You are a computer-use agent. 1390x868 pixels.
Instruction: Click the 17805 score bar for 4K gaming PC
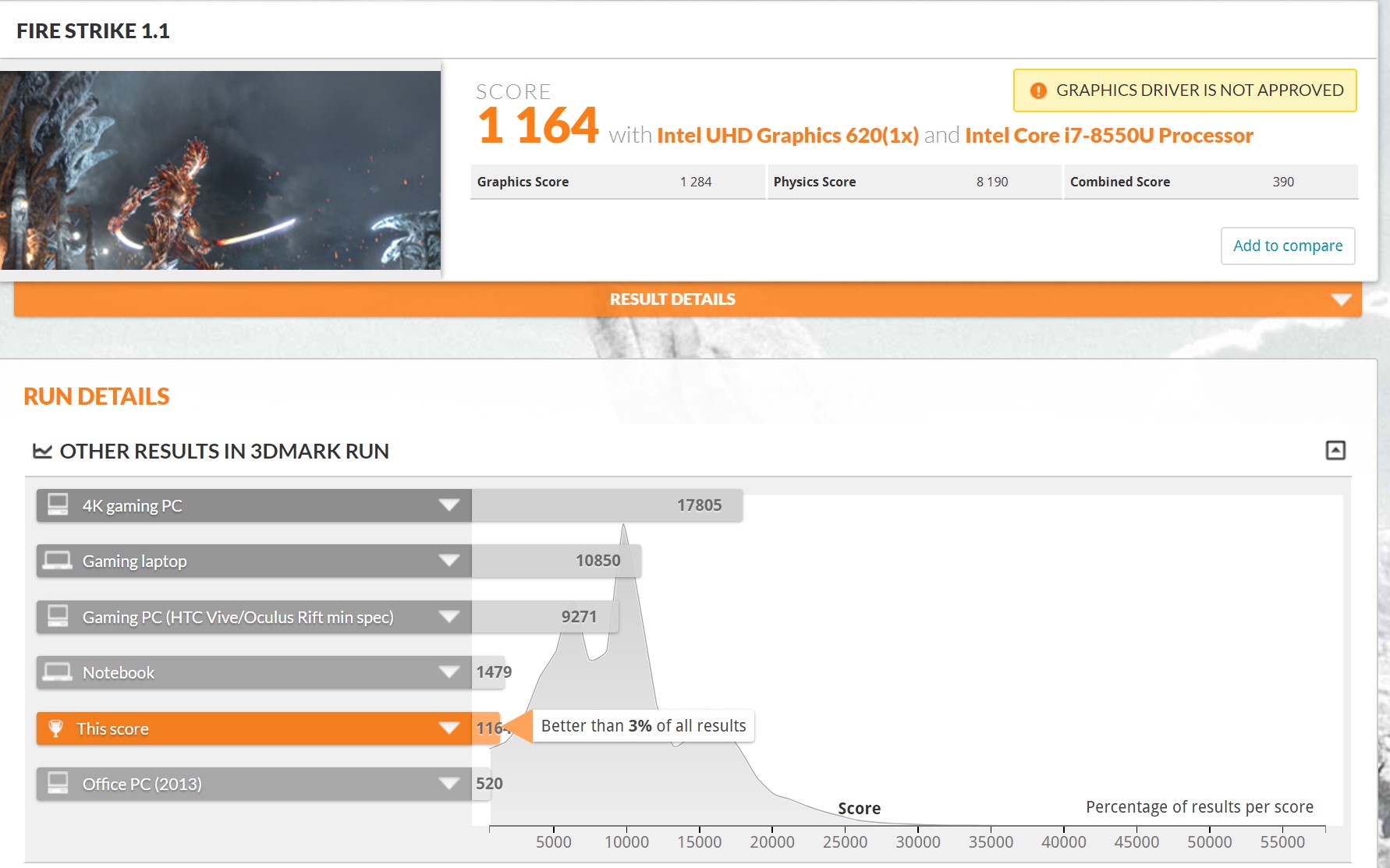[607, 505]
